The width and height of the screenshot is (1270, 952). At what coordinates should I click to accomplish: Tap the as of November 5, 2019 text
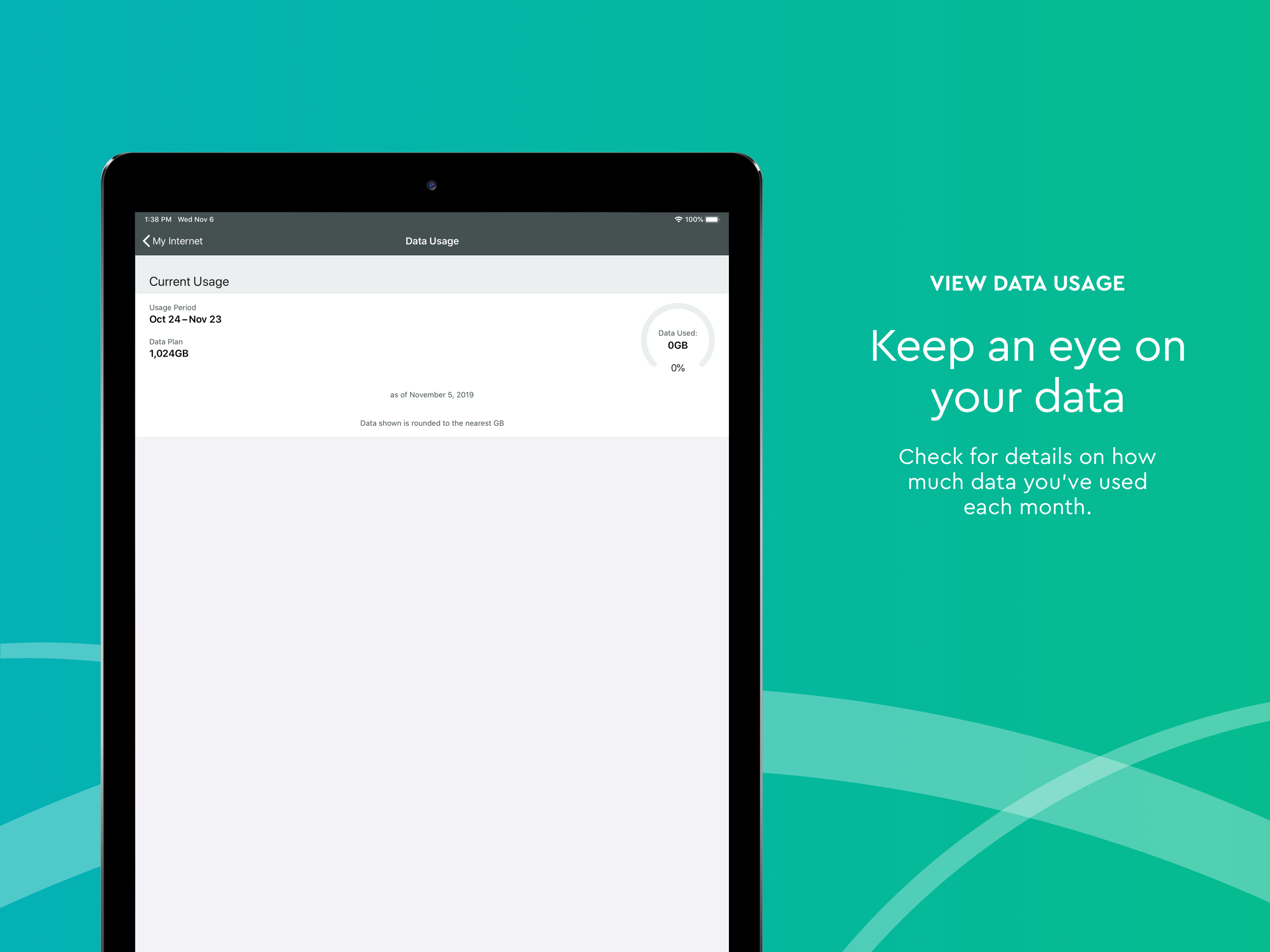pyautogui.click(x=432, y=395)
